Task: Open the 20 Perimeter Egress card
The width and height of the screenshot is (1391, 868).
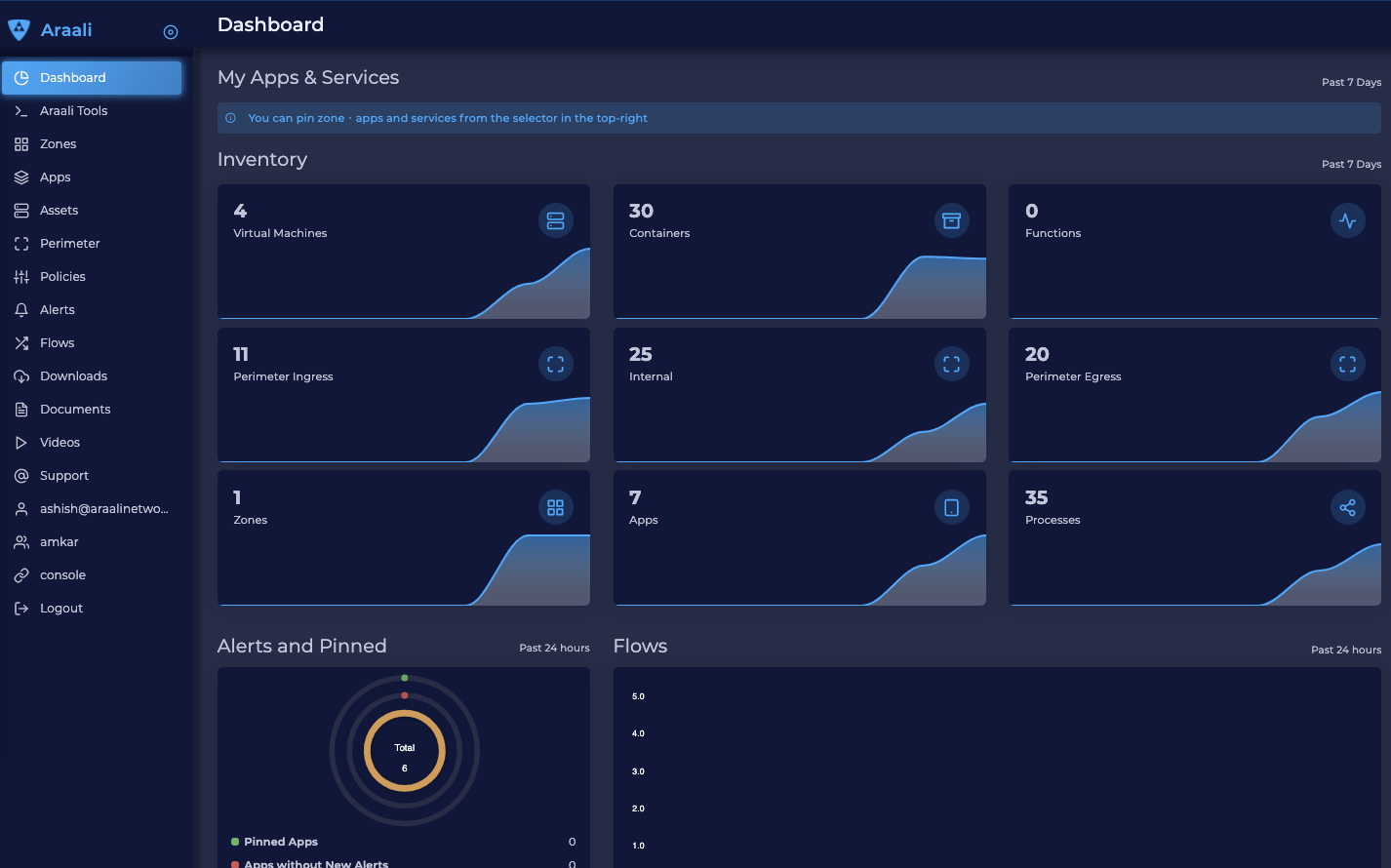Action: pyautogui.click(x=1195, y=395)
